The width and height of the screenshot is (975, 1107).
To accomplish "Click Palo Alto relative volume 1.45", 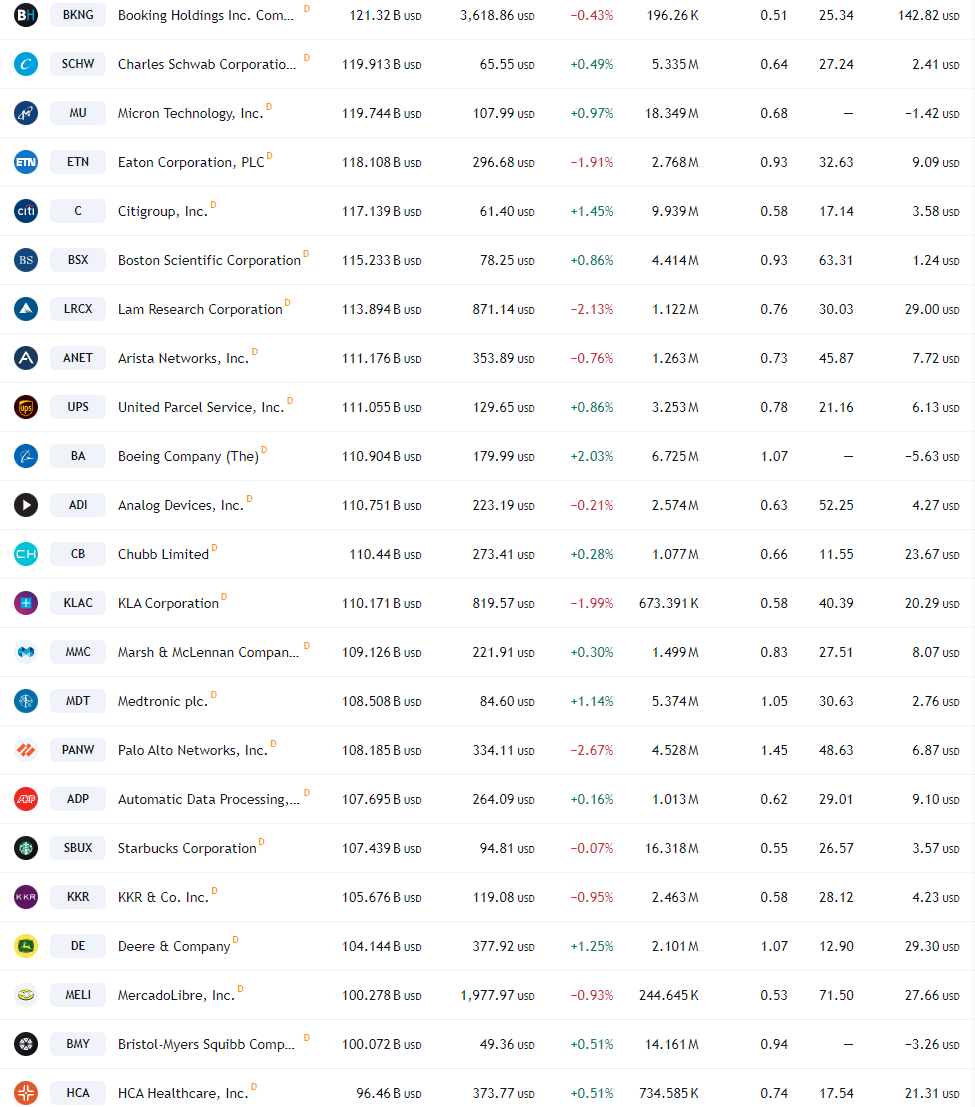I will (774, 750).
